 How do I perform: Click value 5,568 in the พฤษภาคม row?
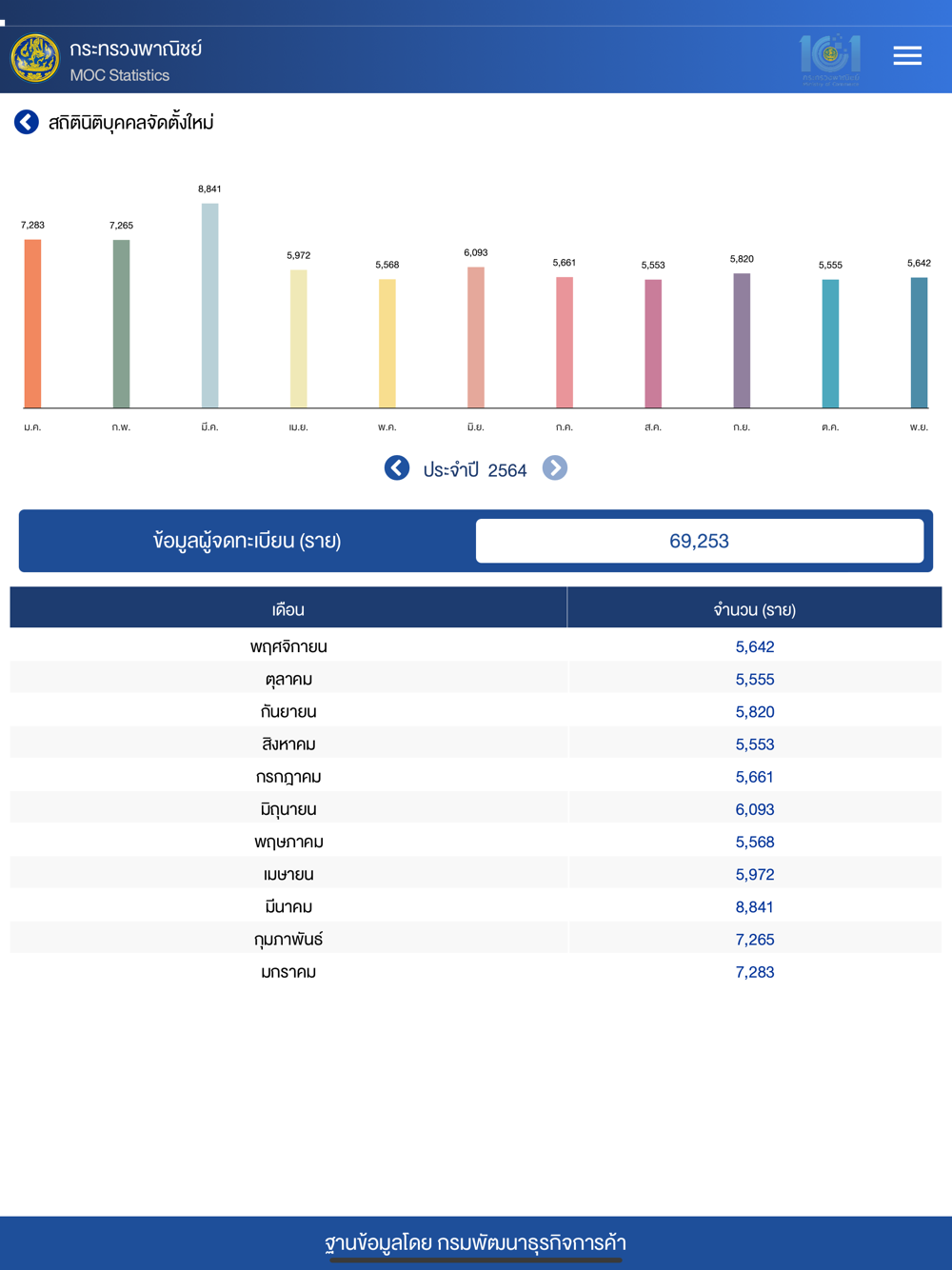pos(755,842)
